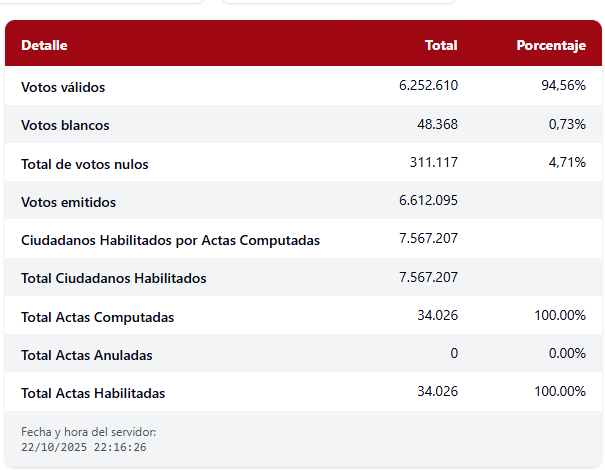Click the 6.252.610 valid votes total
Screen dimensions: 605x470
(428, 86)
